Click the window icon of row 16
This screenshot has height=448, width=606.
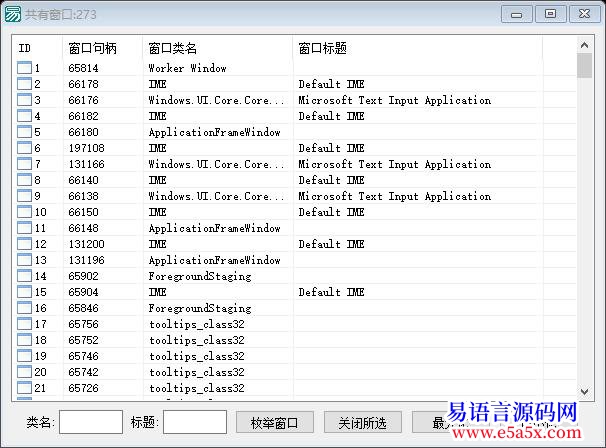click(x=24, y=308)
